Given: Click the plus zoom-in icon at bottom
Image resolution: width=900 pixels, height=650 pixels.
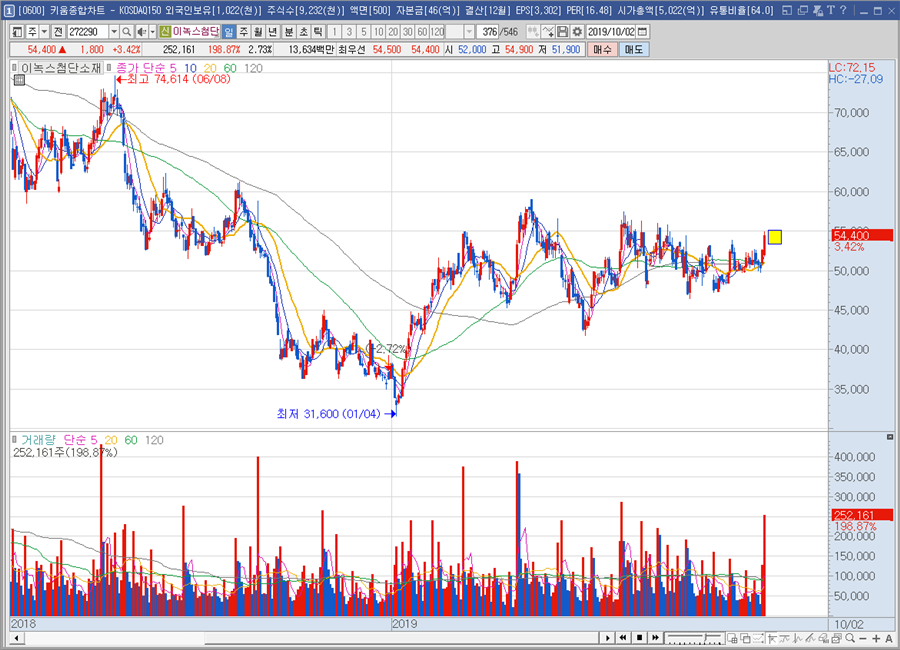Looking at the screenshot, I should 876,639.
